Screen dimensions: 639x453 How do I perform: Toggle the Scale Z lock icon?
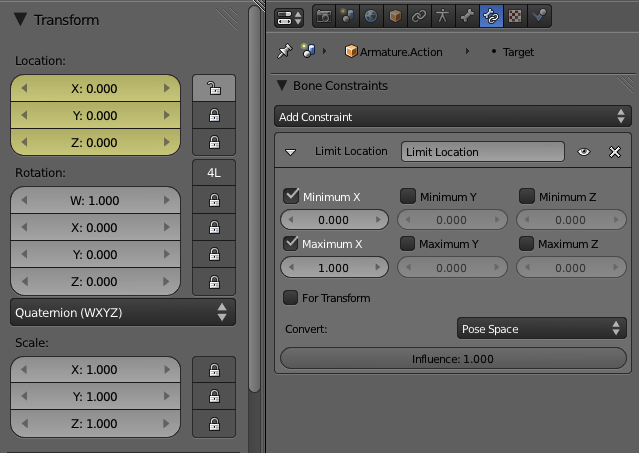214,424
